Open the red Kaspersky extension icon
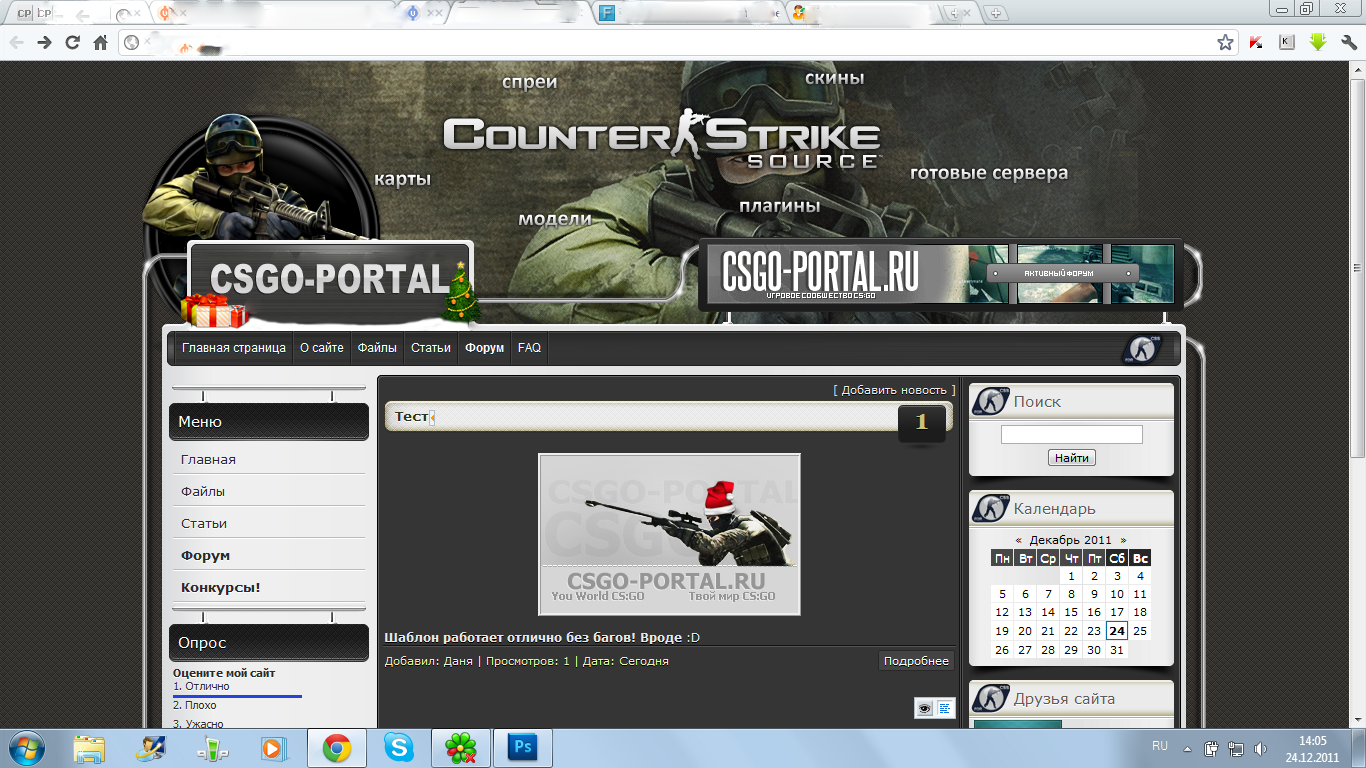Viewport: 1366px width, 768px height. (1257, 42)
